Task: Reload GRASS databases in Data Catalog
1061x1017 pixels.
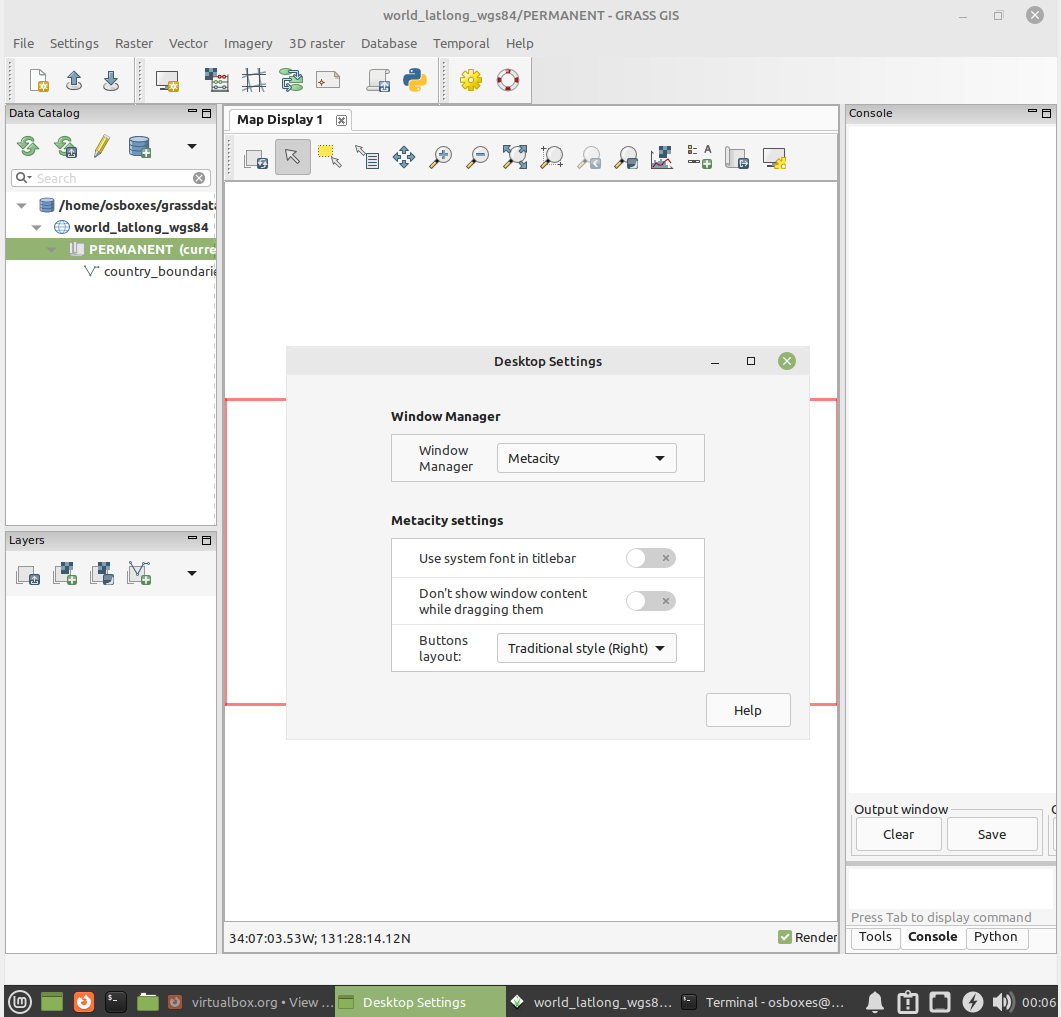Action: tap(28, 146)
